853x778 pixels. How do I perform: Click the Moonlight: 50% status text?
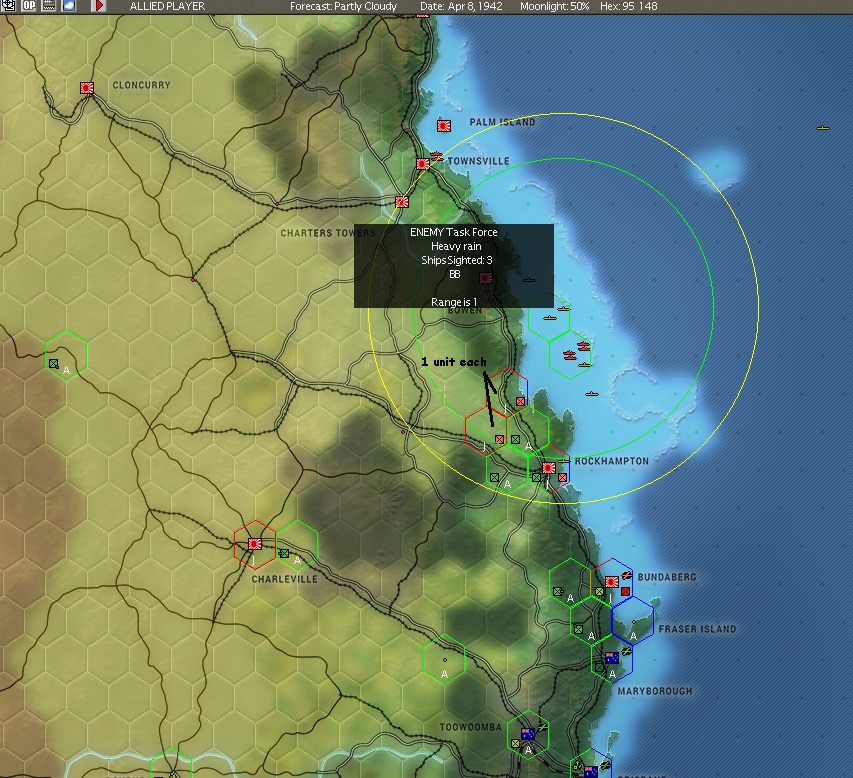554,7
